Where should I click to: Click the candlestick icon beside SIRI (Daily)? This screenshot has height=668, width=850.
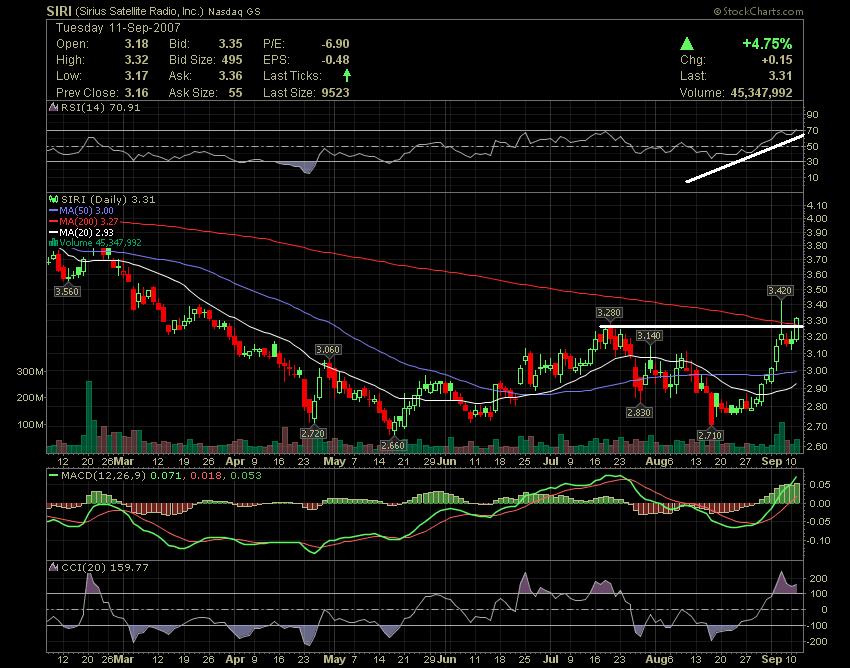coord(53,199)
